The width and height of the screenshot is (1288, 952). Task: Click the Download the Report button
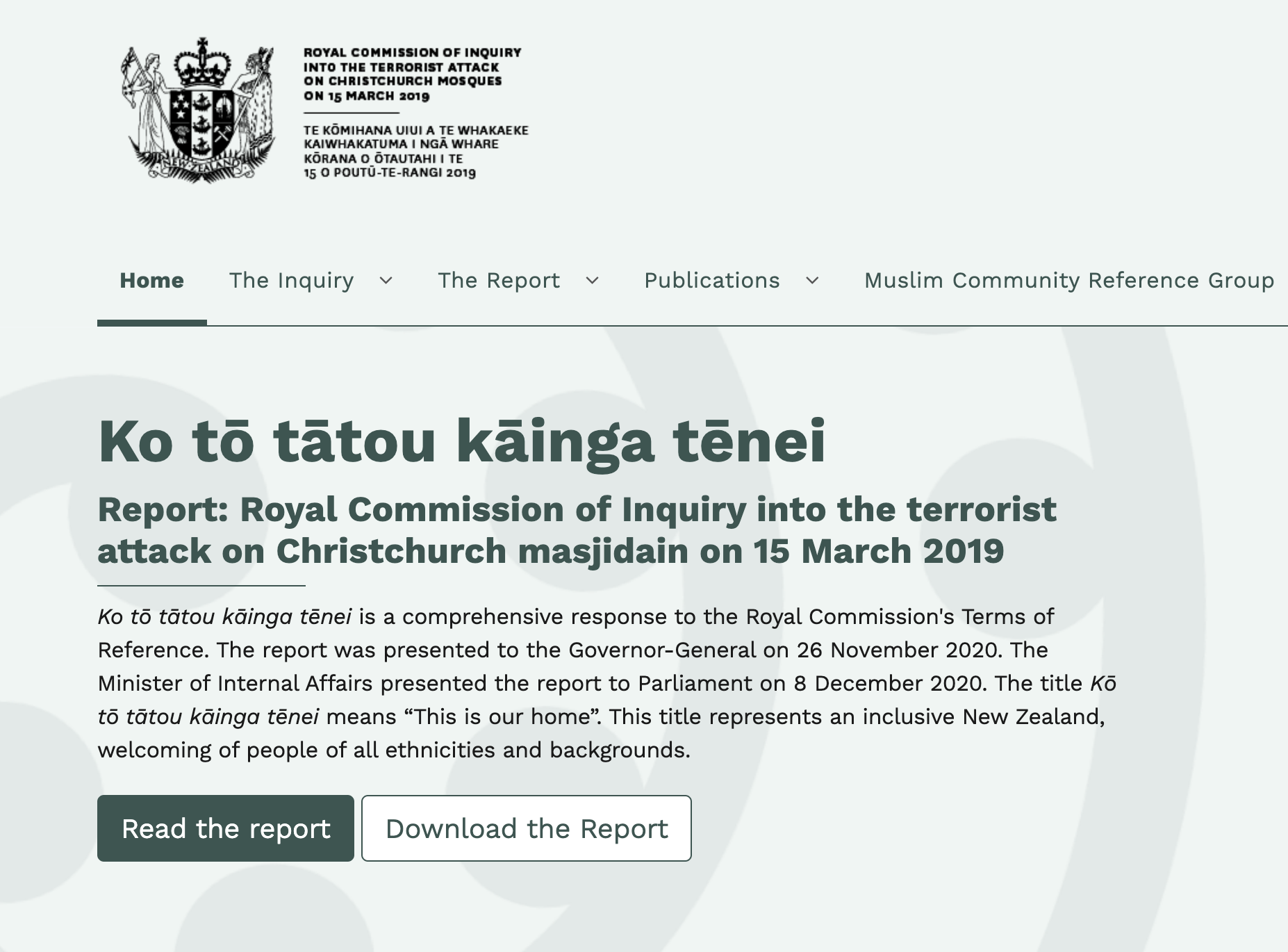pos(527,828)
